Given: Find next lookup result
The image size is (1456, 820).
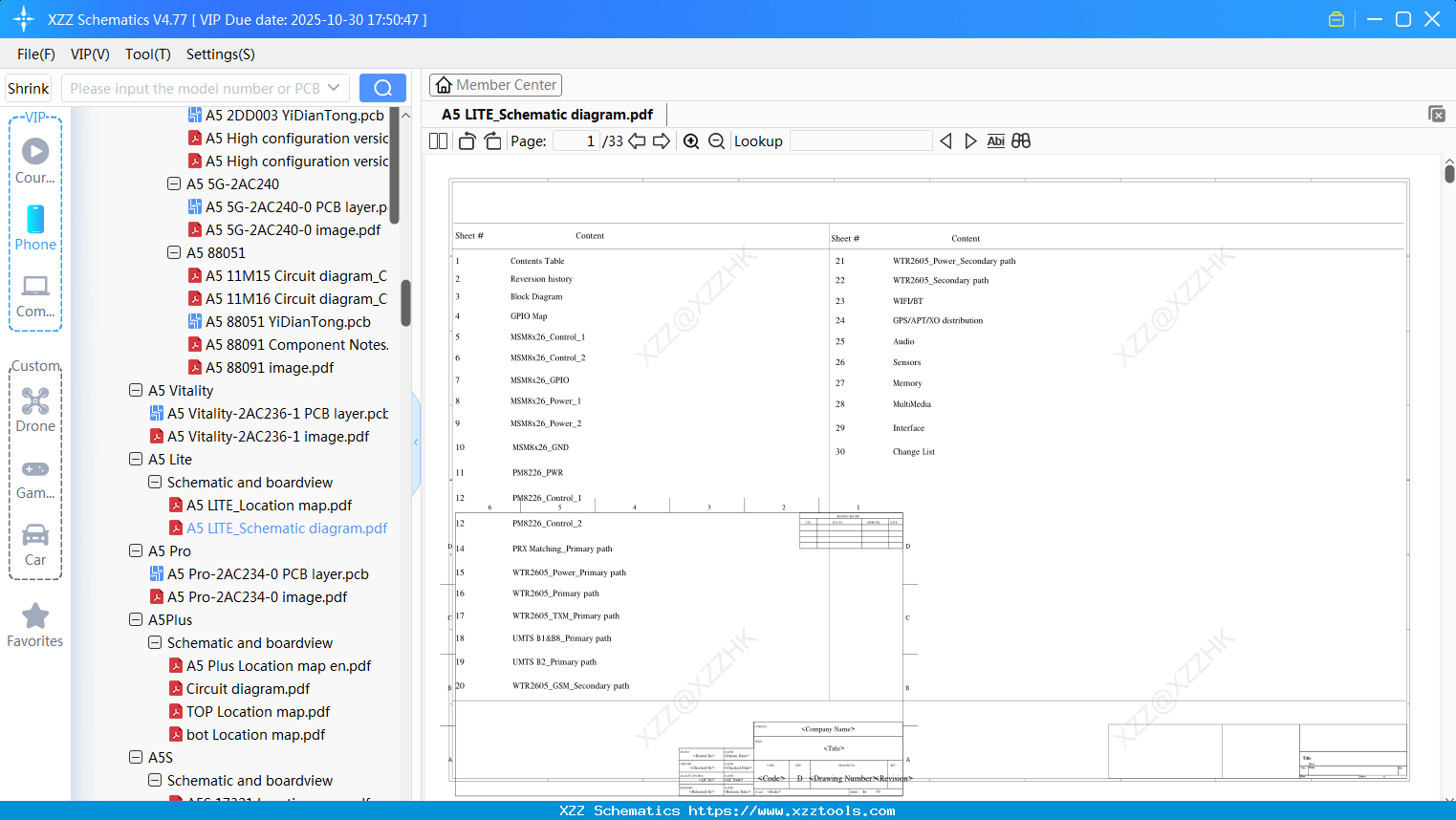Looking at the screenshot, I should point(970,141).
